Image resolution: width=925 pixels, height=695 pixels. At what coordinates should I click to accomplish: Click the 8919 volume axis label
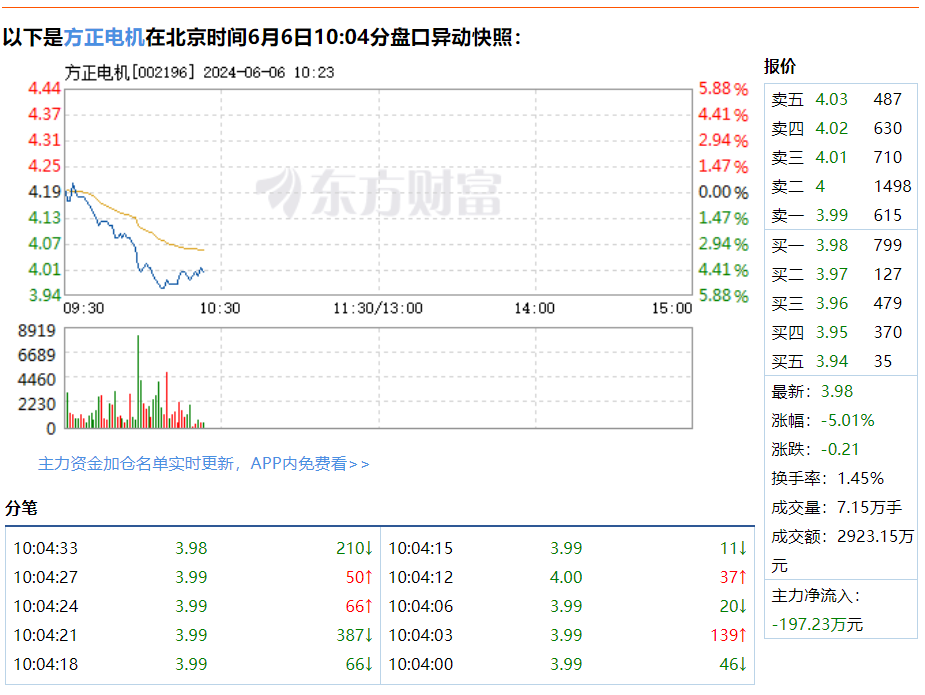point(37,330)
